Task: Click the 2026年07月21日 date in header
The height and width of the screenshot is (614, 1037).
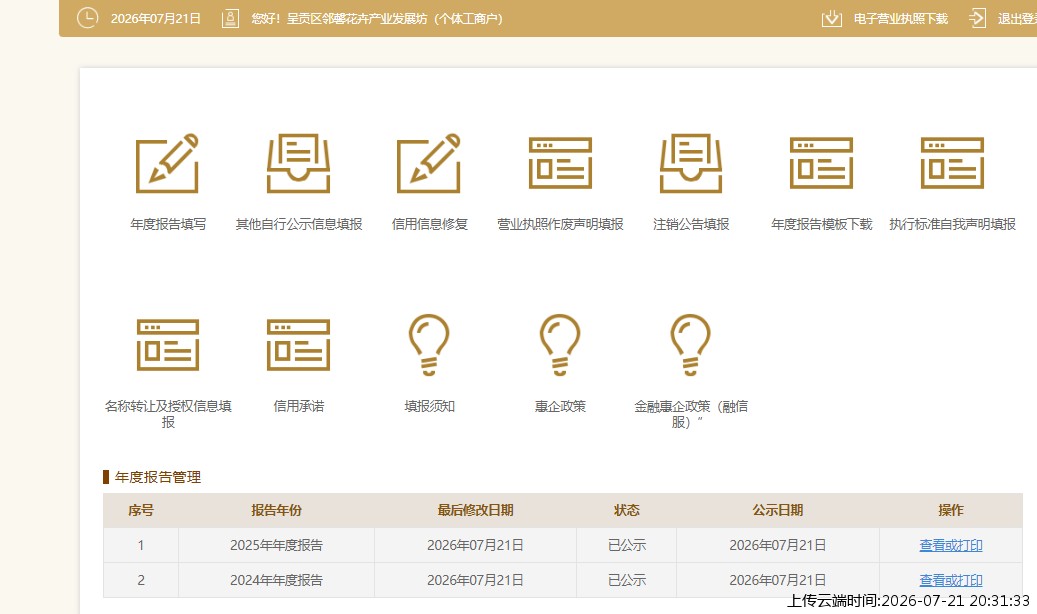Action: pos(155,19)
